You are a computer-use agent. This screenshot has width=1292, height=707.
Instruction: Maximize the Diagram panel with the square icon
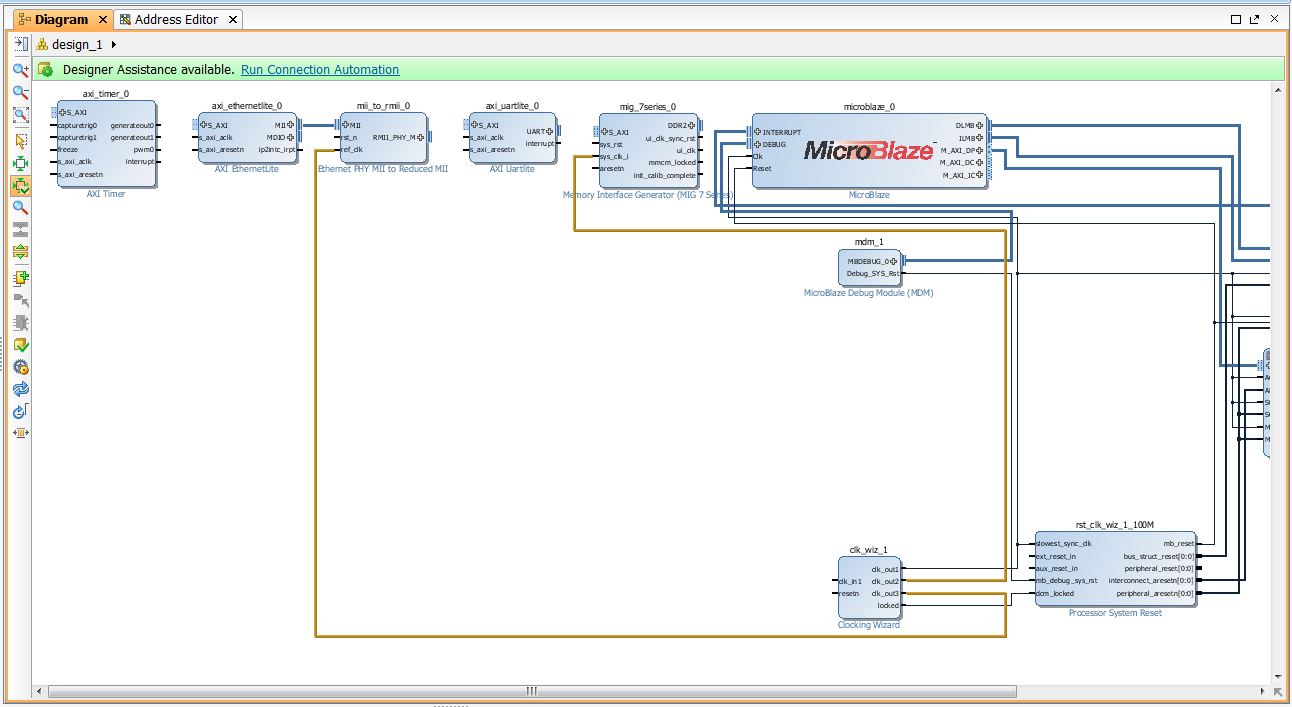1236,19
